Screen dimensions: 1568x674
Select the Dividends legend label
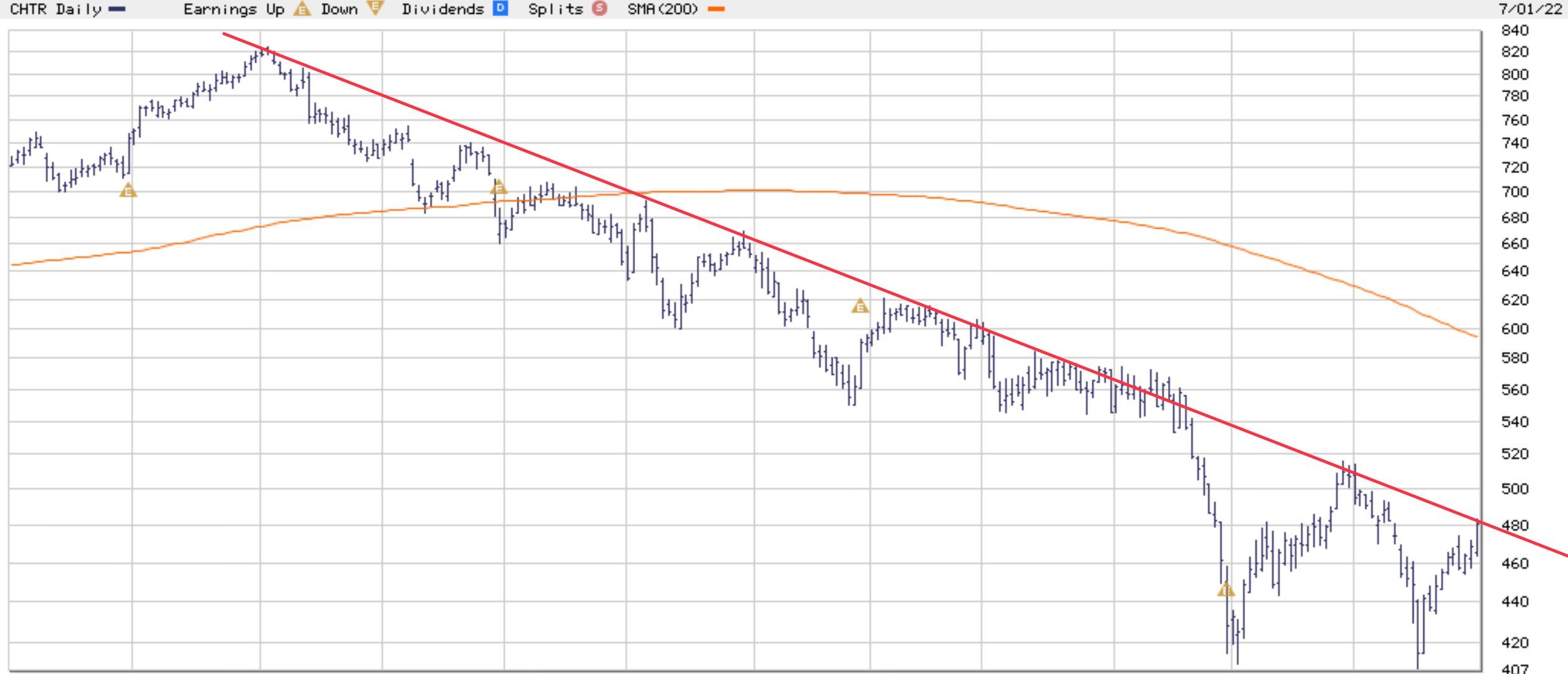click(442, 9)
